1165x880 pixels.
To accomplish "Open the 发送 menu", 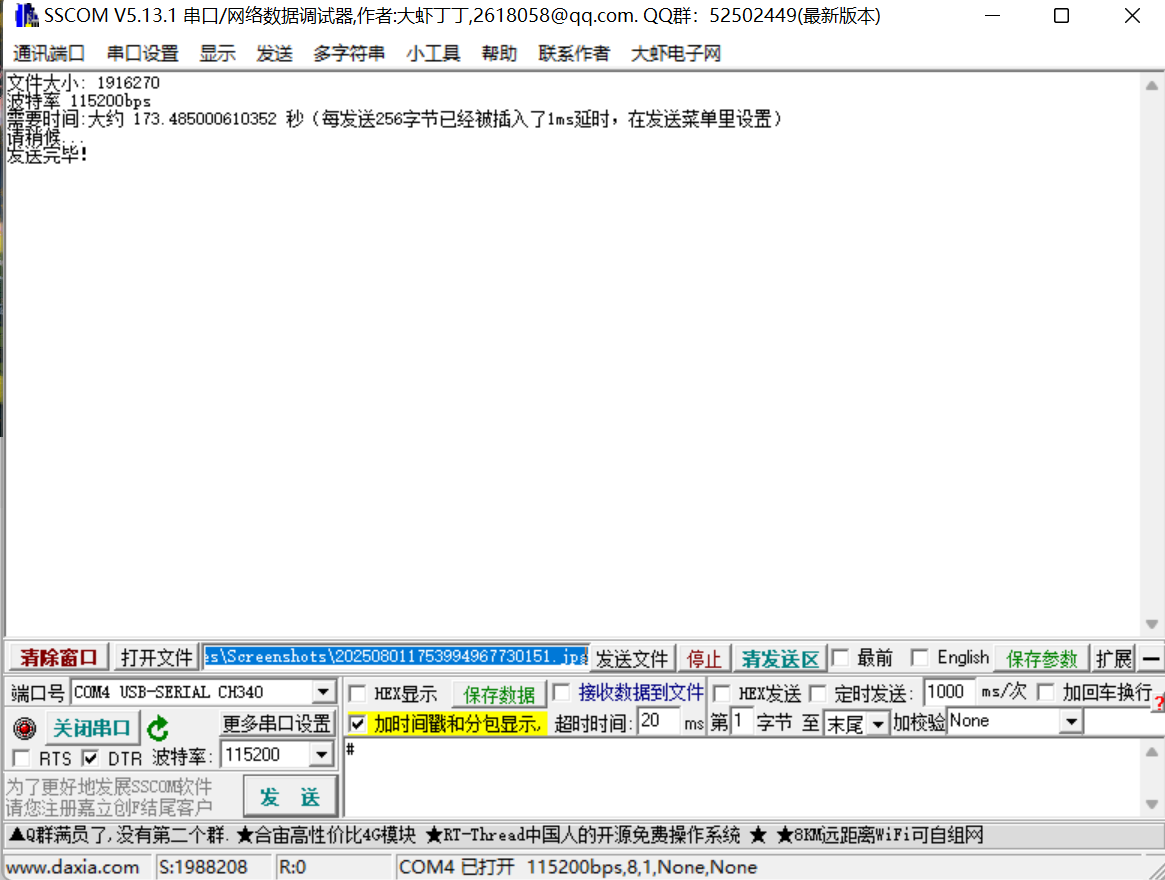I will [x=274, y=54].
